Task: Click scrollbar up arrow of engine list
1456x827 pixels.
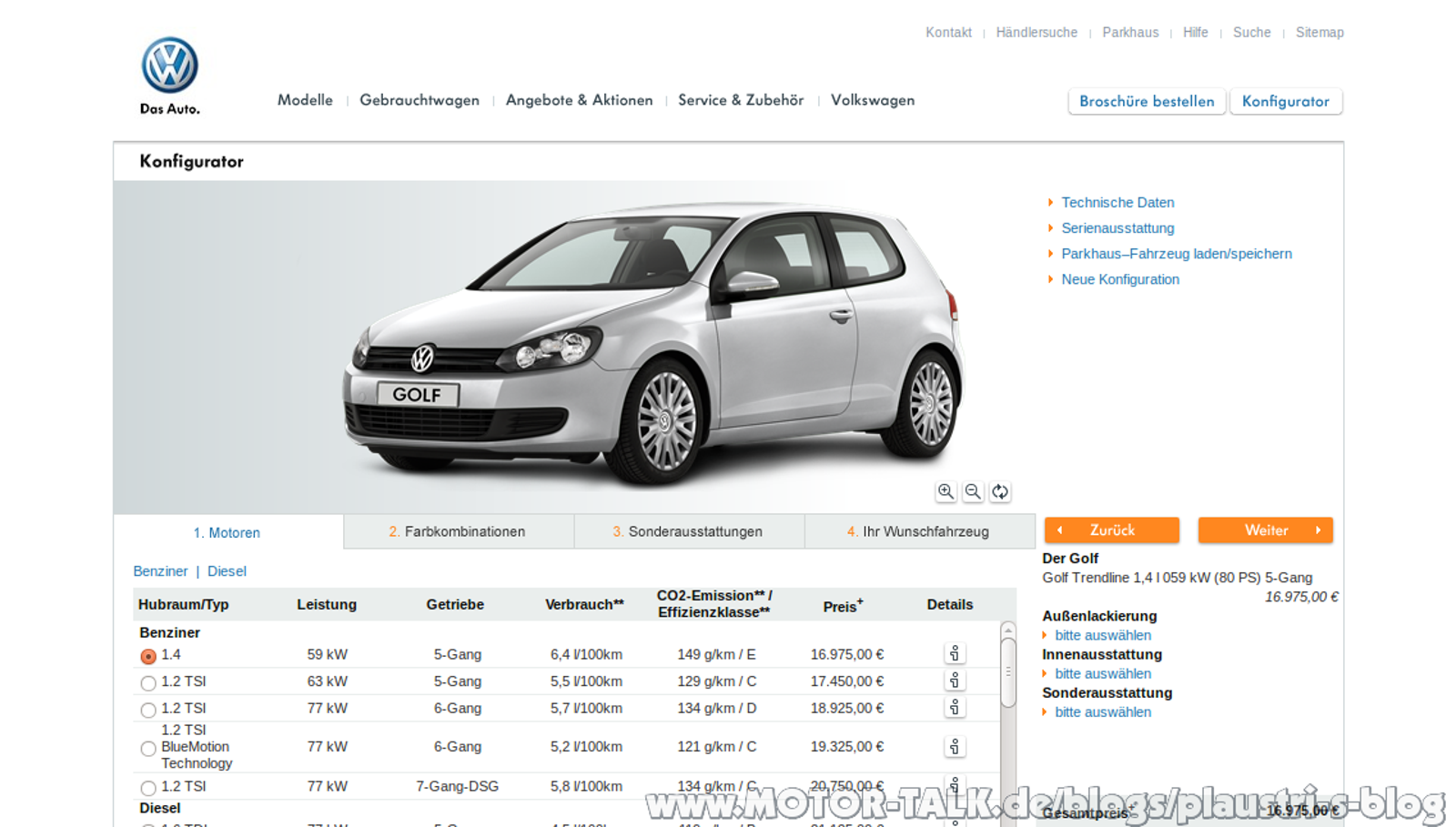Action: [1008, 630]
